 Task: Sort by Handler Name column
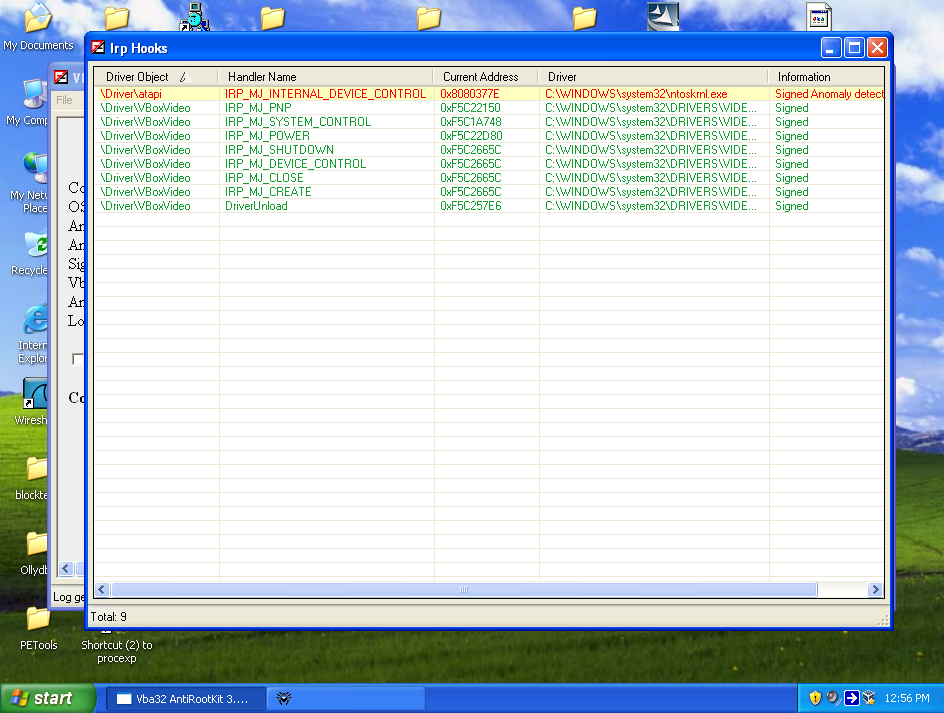tap(326, 77)
